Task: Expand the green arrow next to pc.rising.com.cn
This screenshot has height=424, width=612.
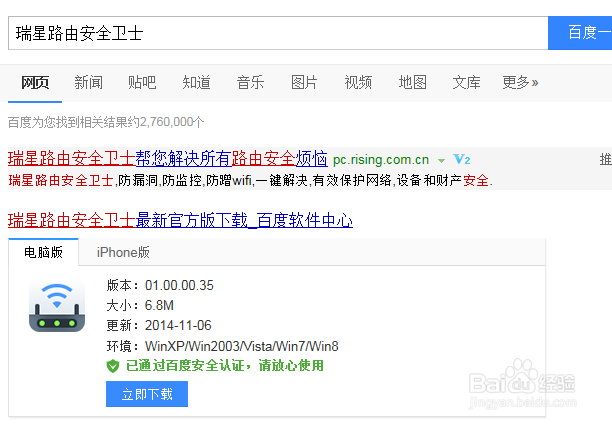Action: click(x=441, y=160)
